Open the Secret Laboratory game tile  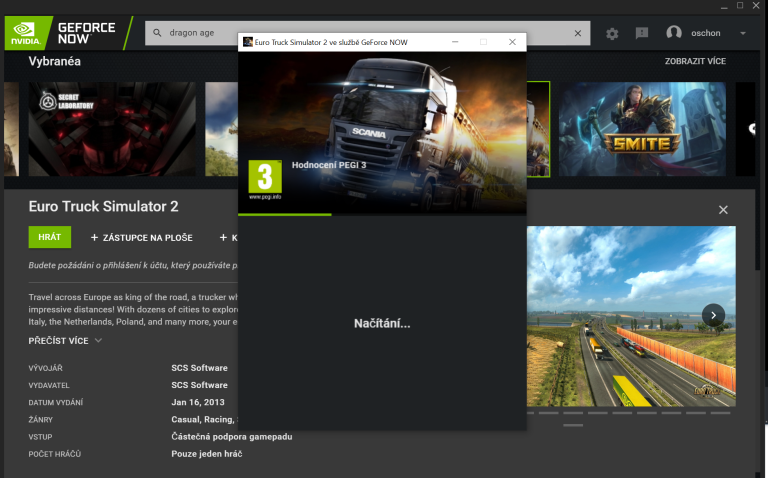[112, 129]
